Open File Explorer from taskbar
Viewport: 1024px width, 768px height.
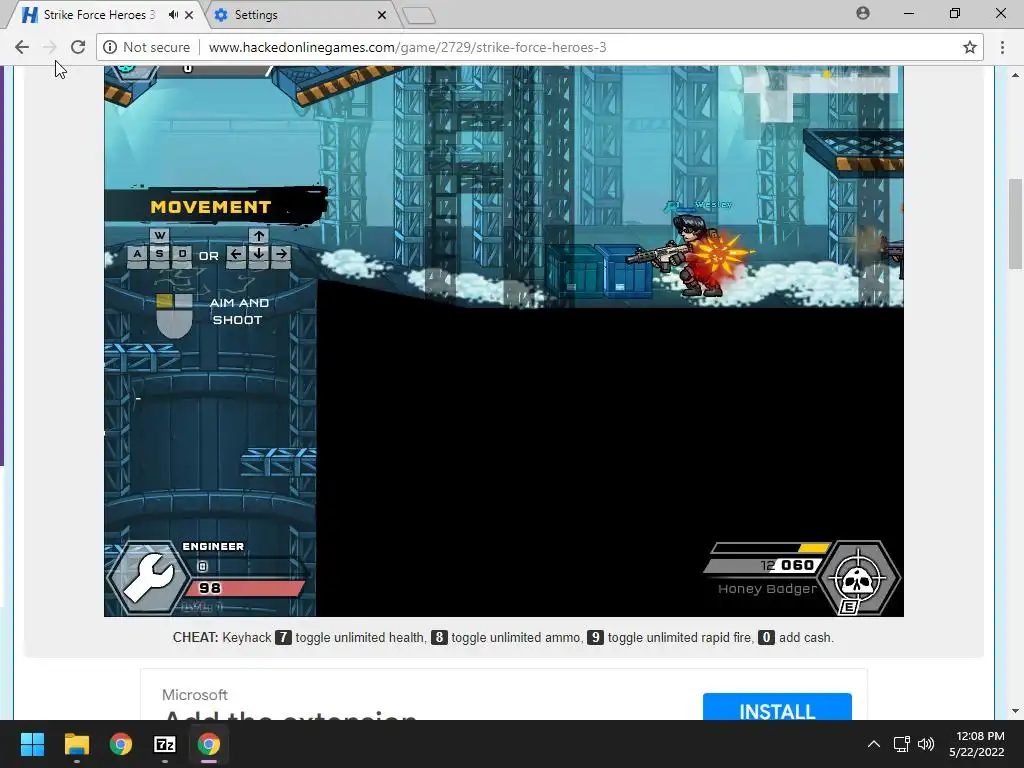pos(76,744)
